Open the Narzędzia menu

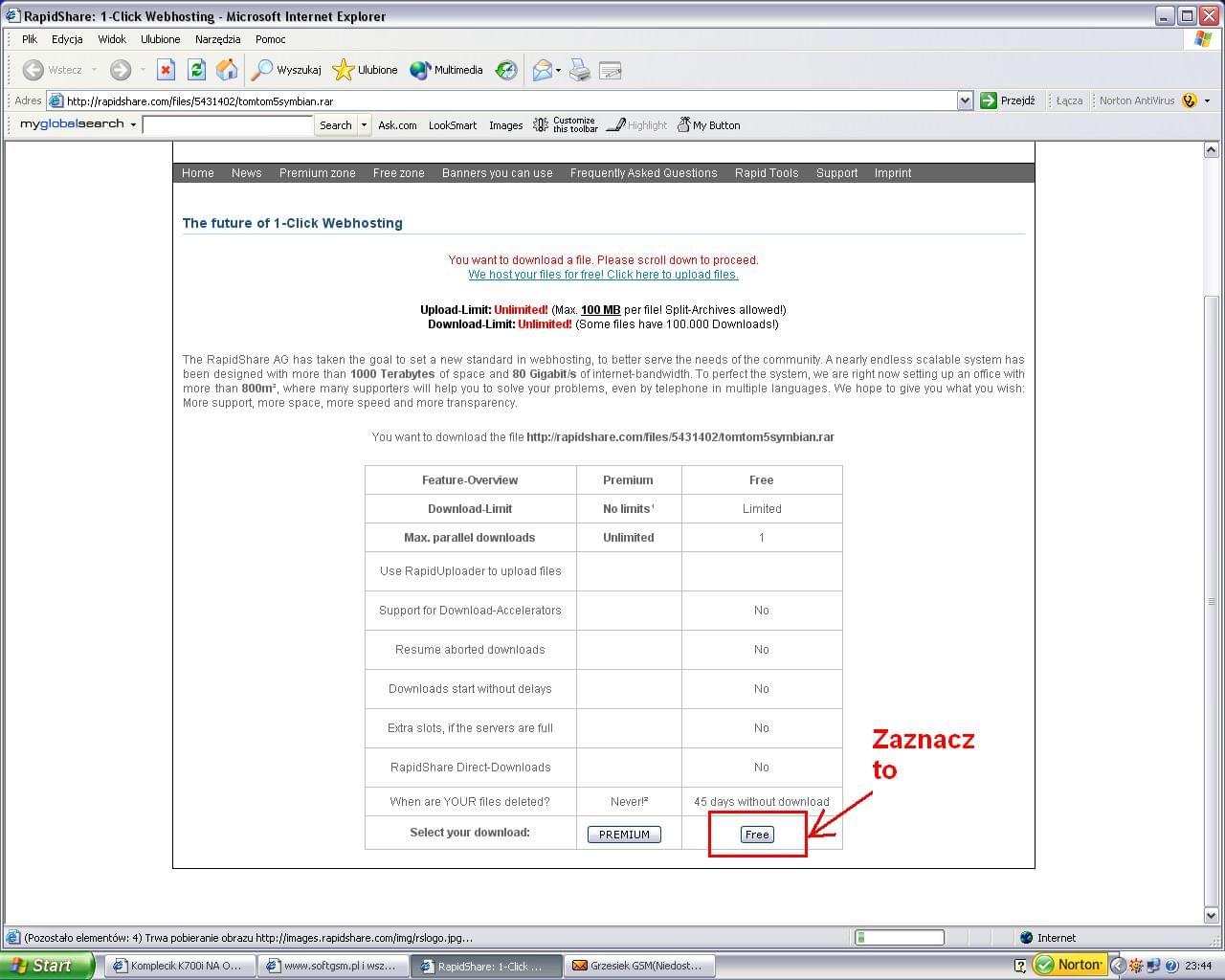(x=217, y=39)
